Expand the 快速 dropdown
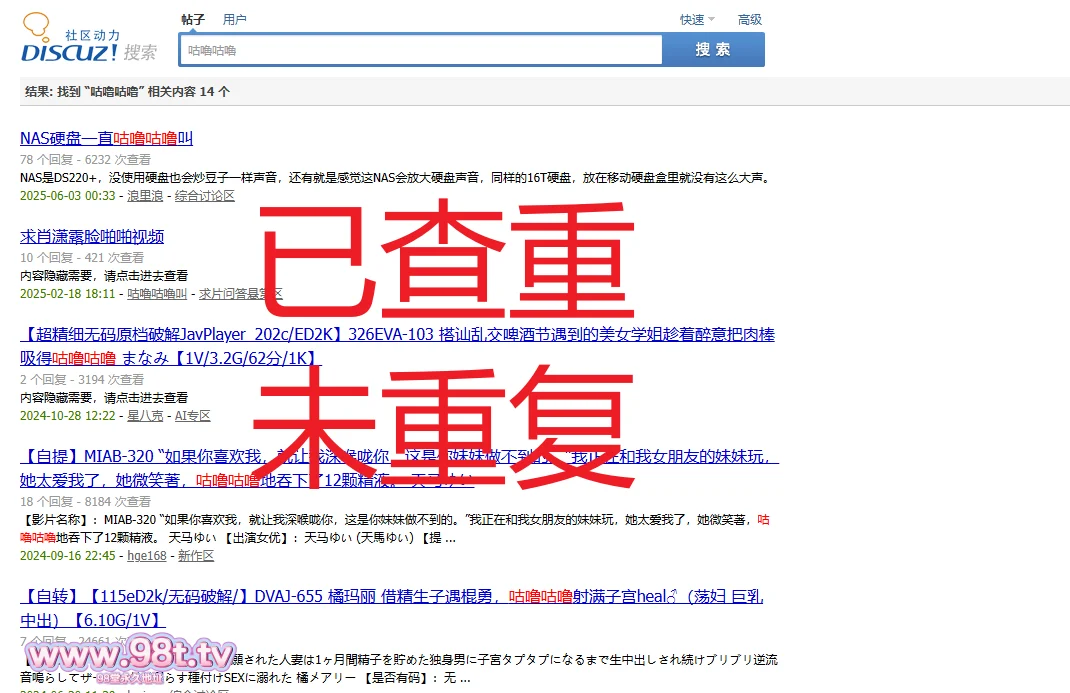This screenshot has height=693, width=1070. tap(697, 19)
